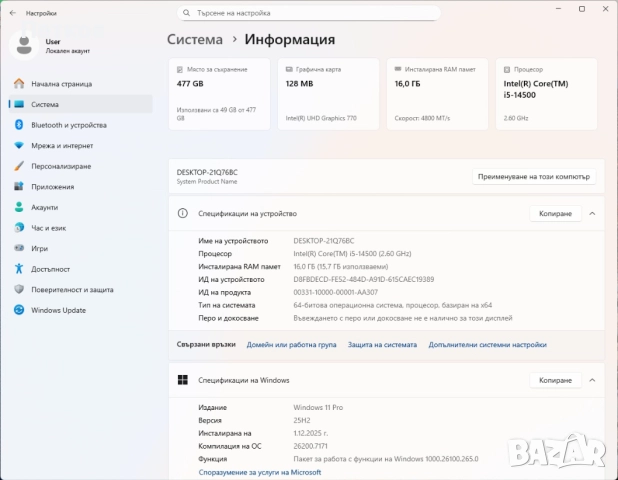Open Защита на системата link
The image size is (618, 480).
(382, 344)
